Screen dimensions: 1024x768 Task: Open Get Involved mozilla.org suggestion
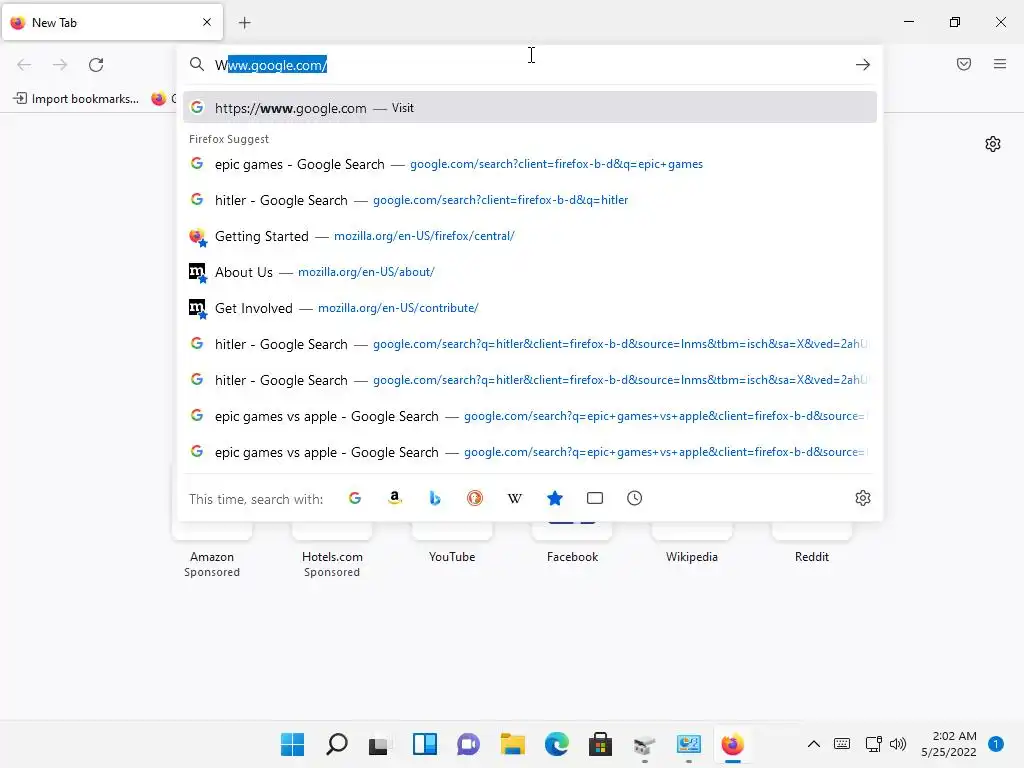coord(530,308)
